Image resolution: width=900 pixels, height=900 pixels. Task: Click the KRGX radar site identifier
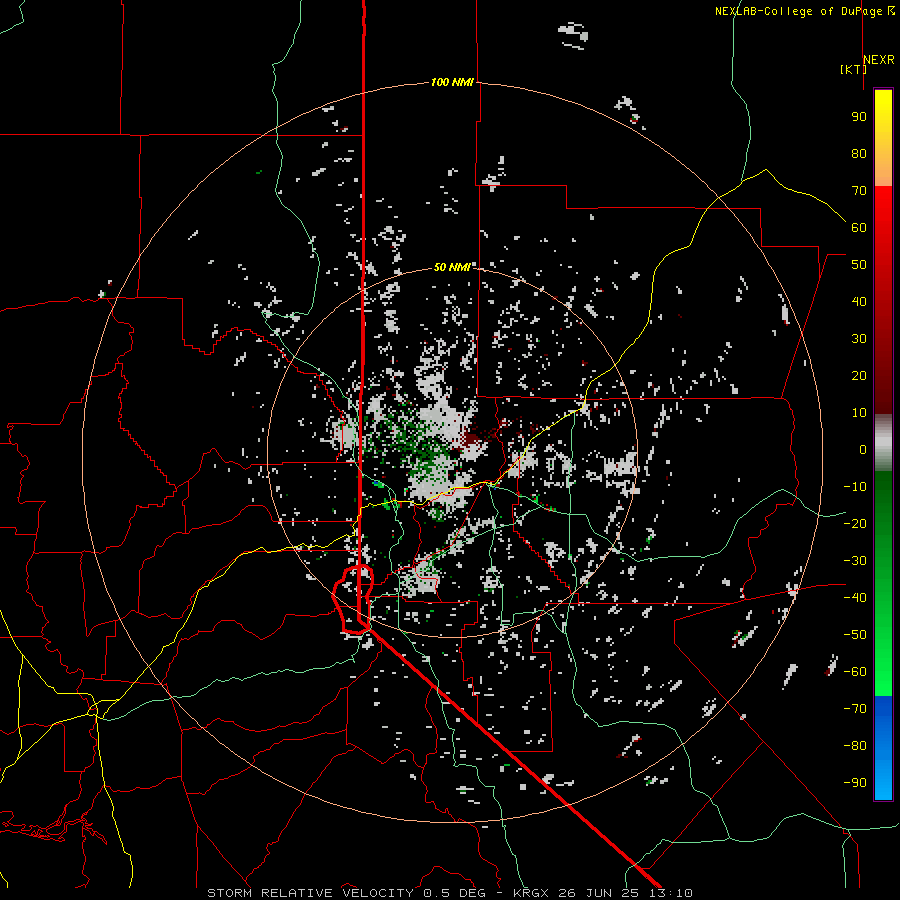pos(533,893)
